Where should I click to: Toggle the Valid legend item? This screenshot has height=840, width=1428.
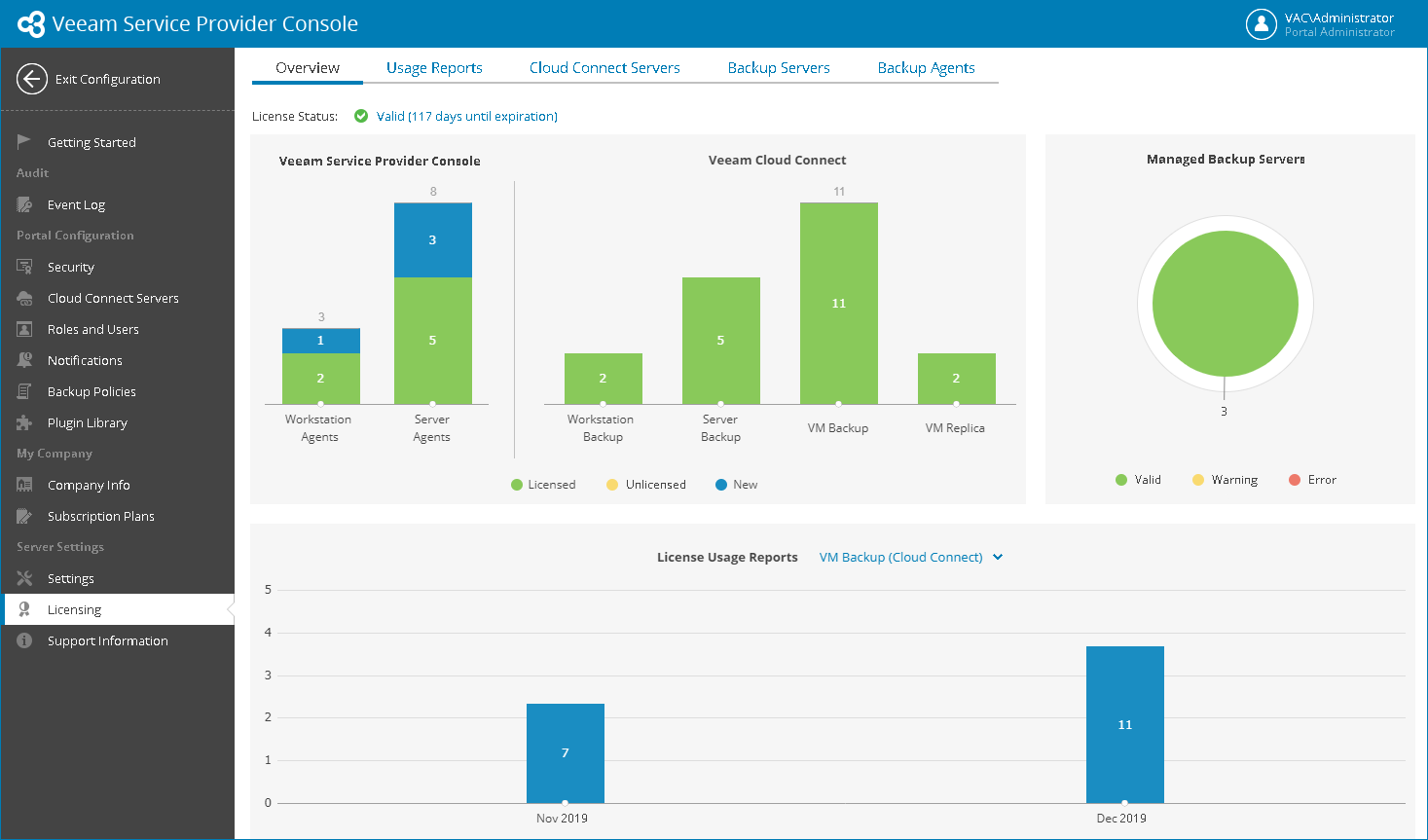click(1138, 480)
